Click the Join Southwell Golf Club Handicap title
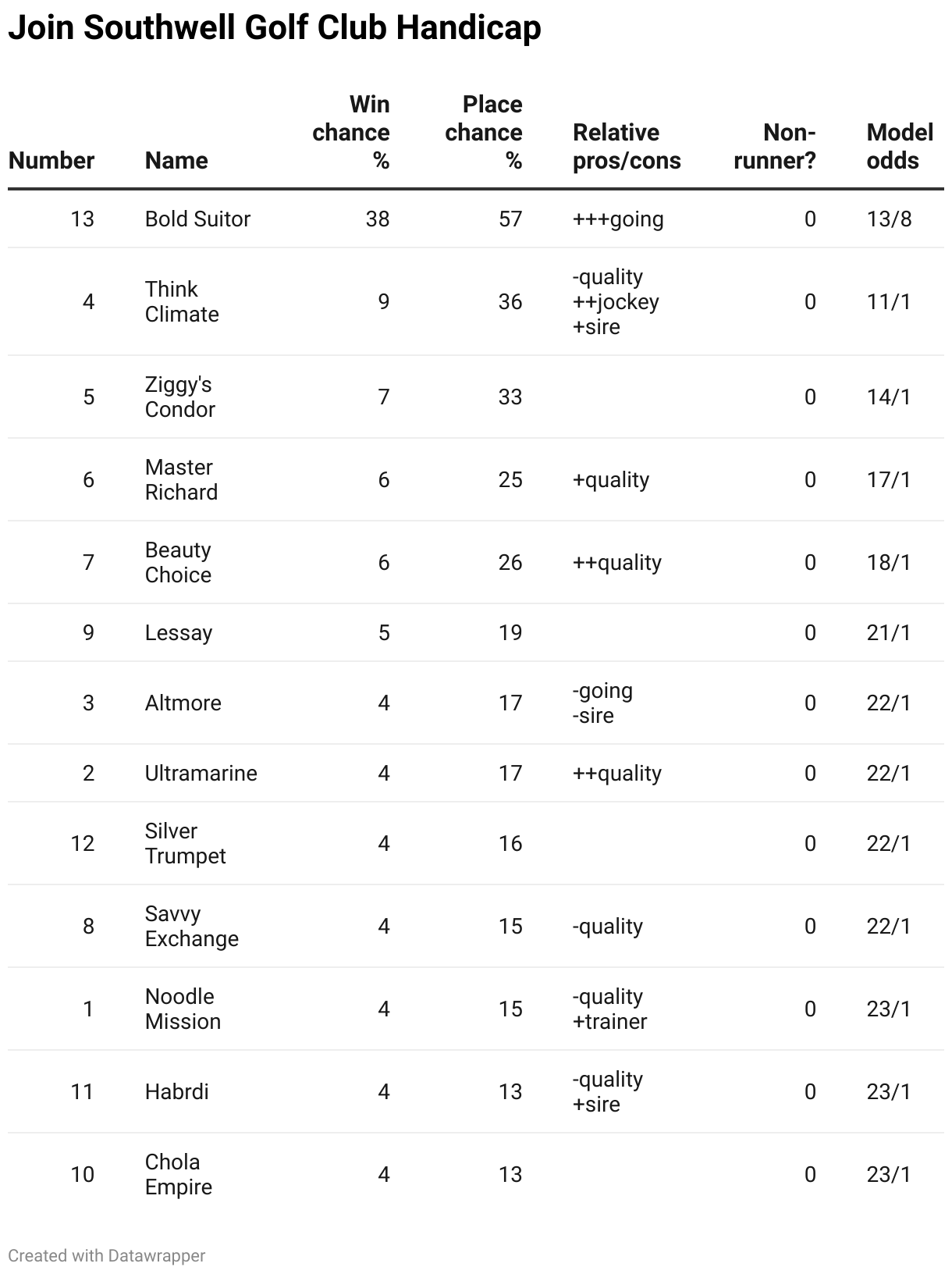952x1274 pixels. [275, 28]
